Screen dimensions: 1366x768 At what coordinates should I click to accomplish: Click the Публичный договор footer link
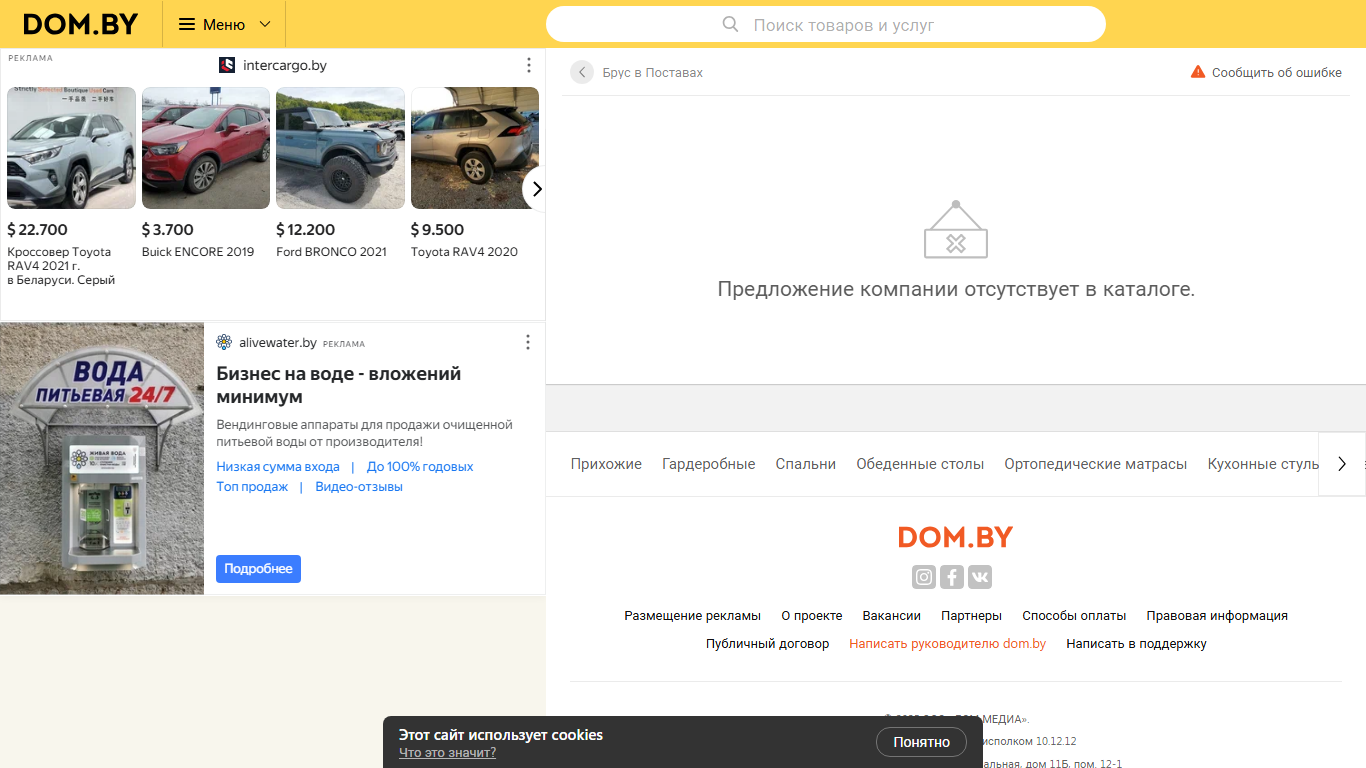(x=768, y=644)
